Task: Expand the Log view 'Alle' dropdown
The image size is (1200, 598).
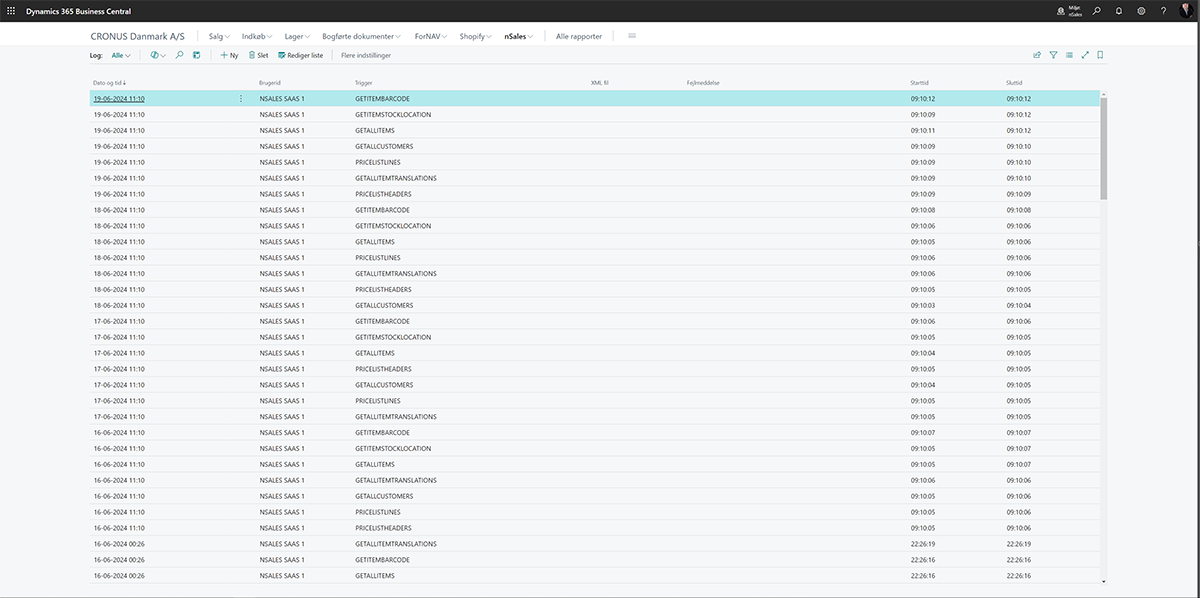Action: click(x=121, y=56)
